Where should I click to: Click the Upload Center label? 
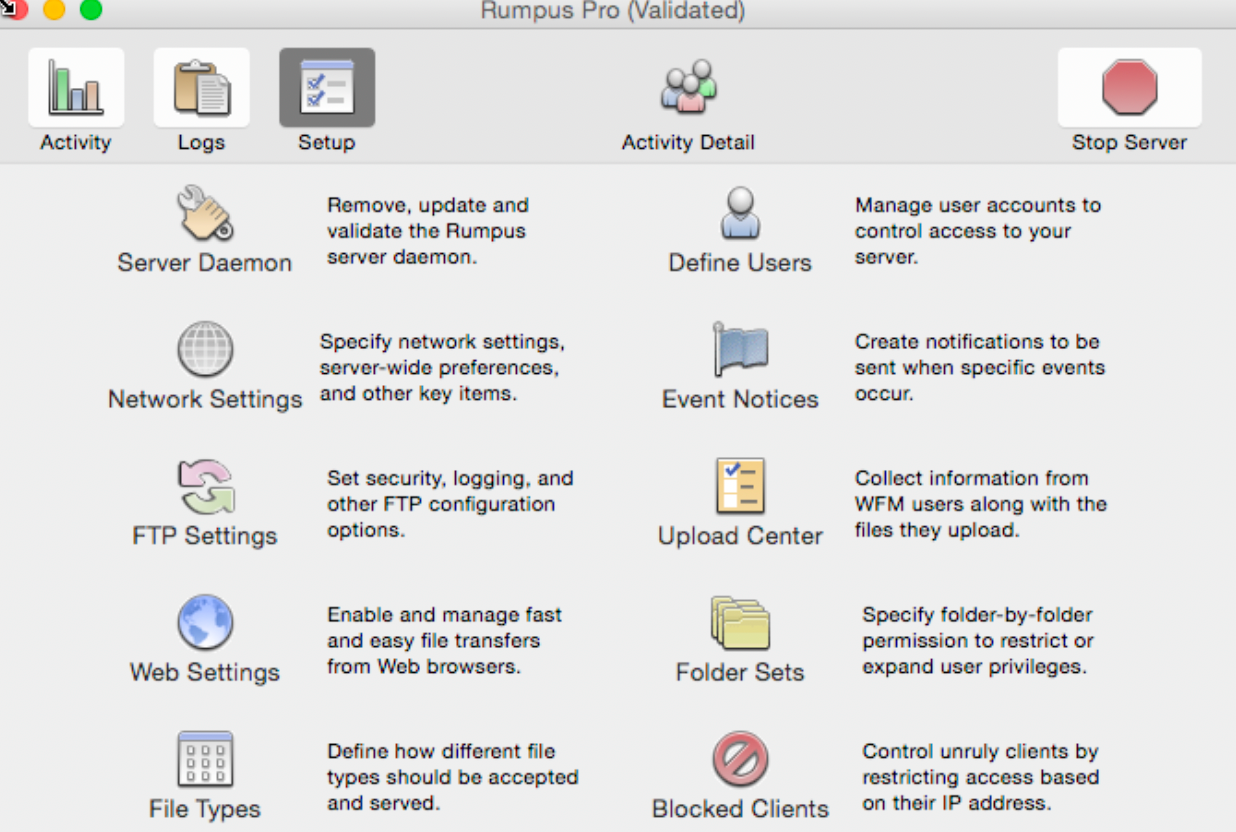740,536
